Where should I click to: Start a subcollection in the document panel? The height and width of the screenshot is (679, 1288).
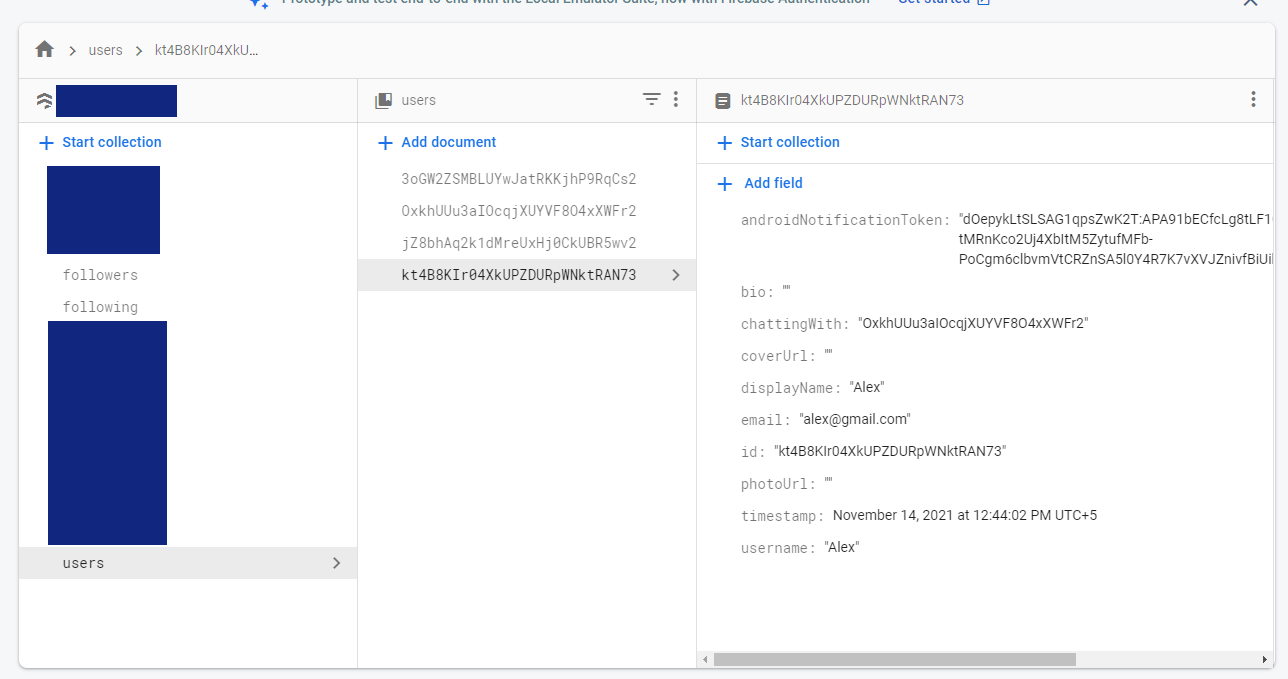coord(779,142)
